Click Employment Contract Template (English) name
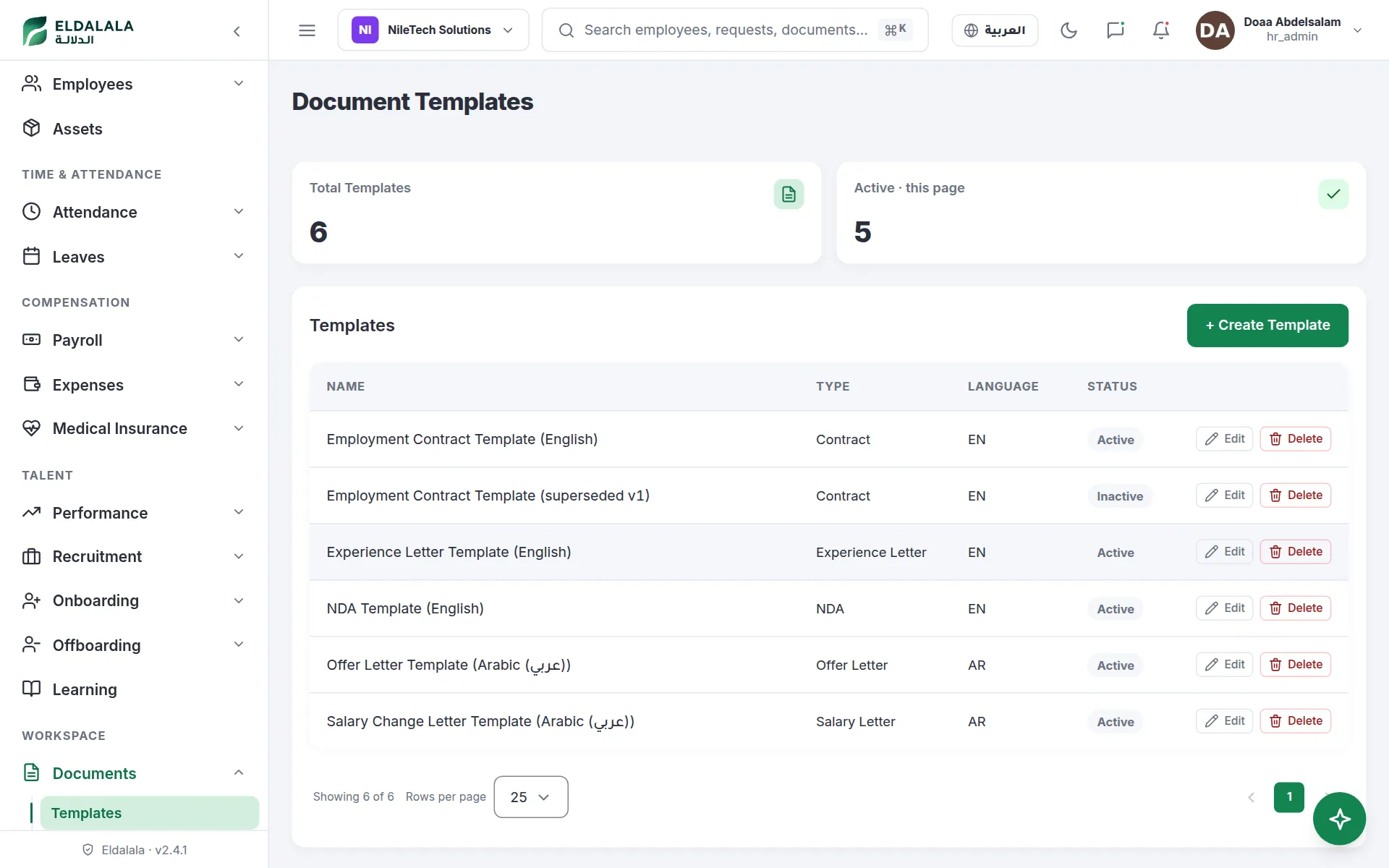 click(x=462, y=439)
